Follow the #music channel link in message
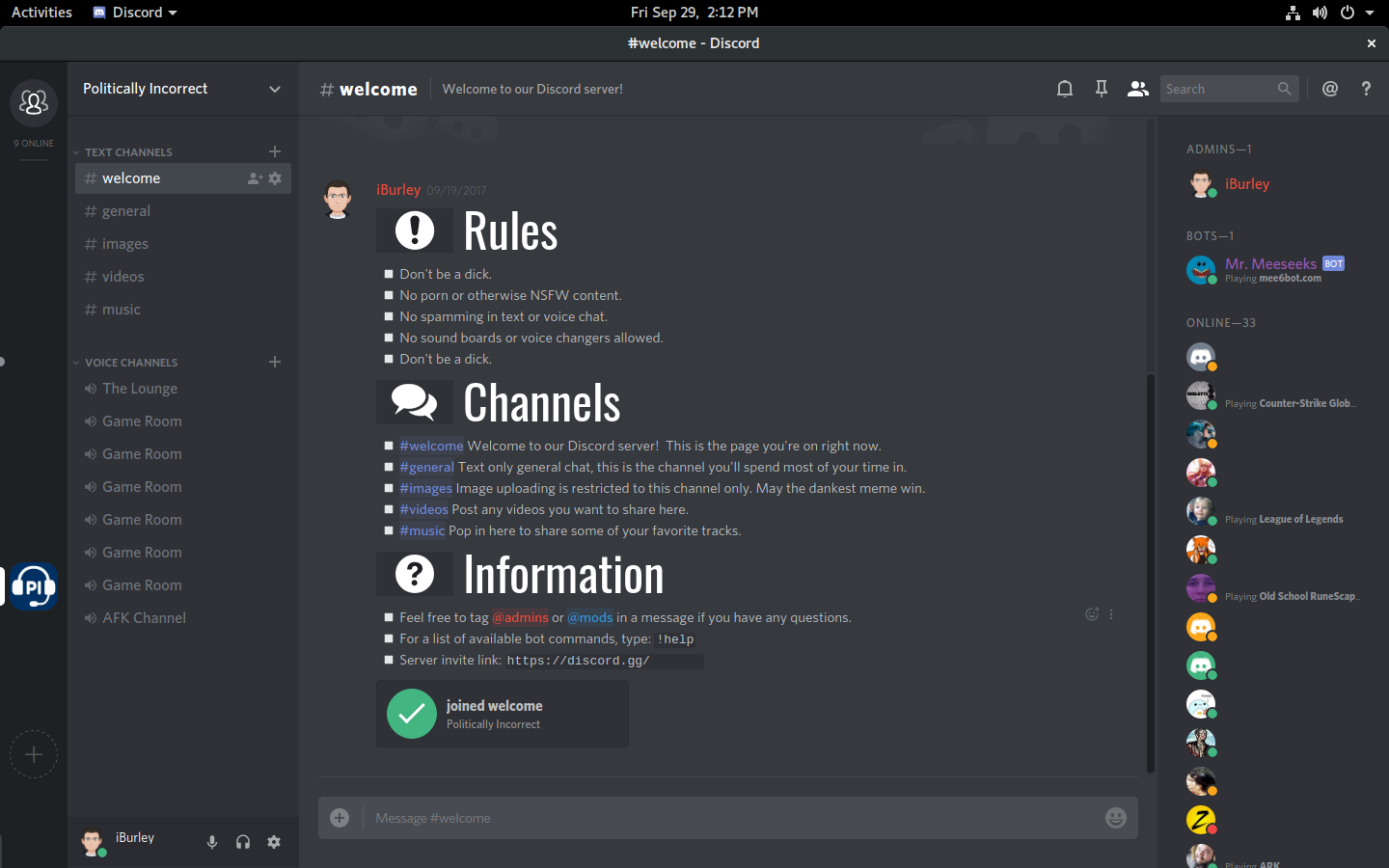 422,530
